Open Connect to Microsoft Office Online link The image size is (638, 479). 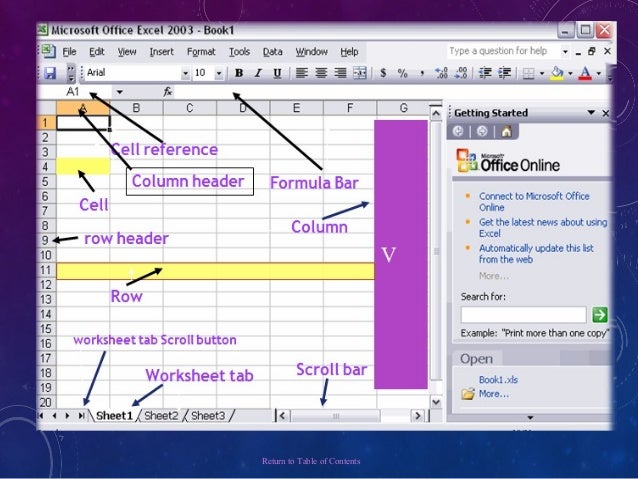coord(534,202)
